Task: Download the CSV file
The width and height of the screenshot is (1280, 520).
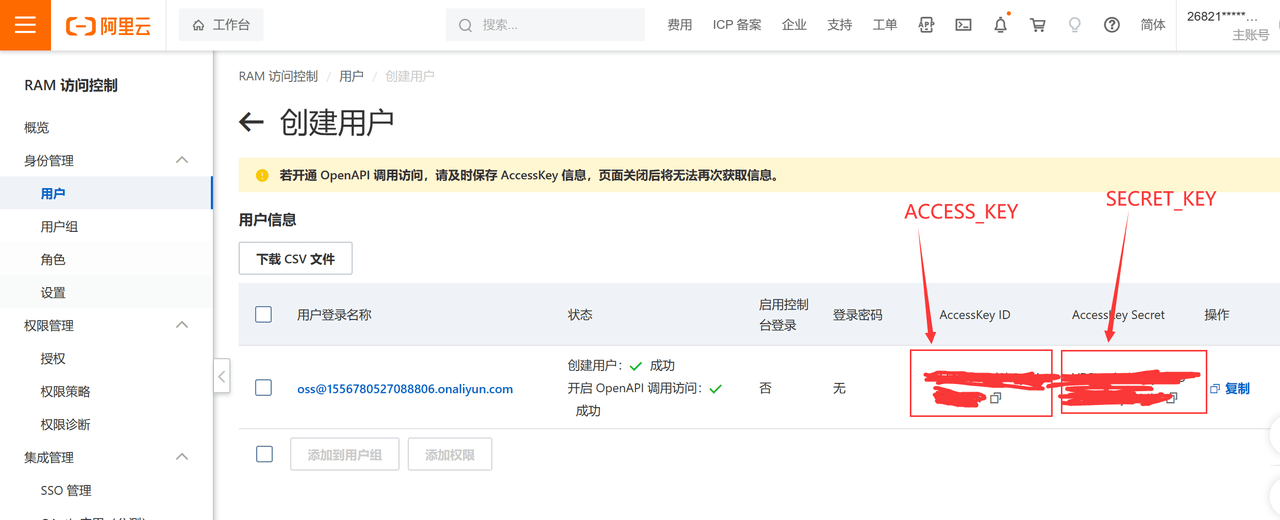Action: tap(296, 258)
